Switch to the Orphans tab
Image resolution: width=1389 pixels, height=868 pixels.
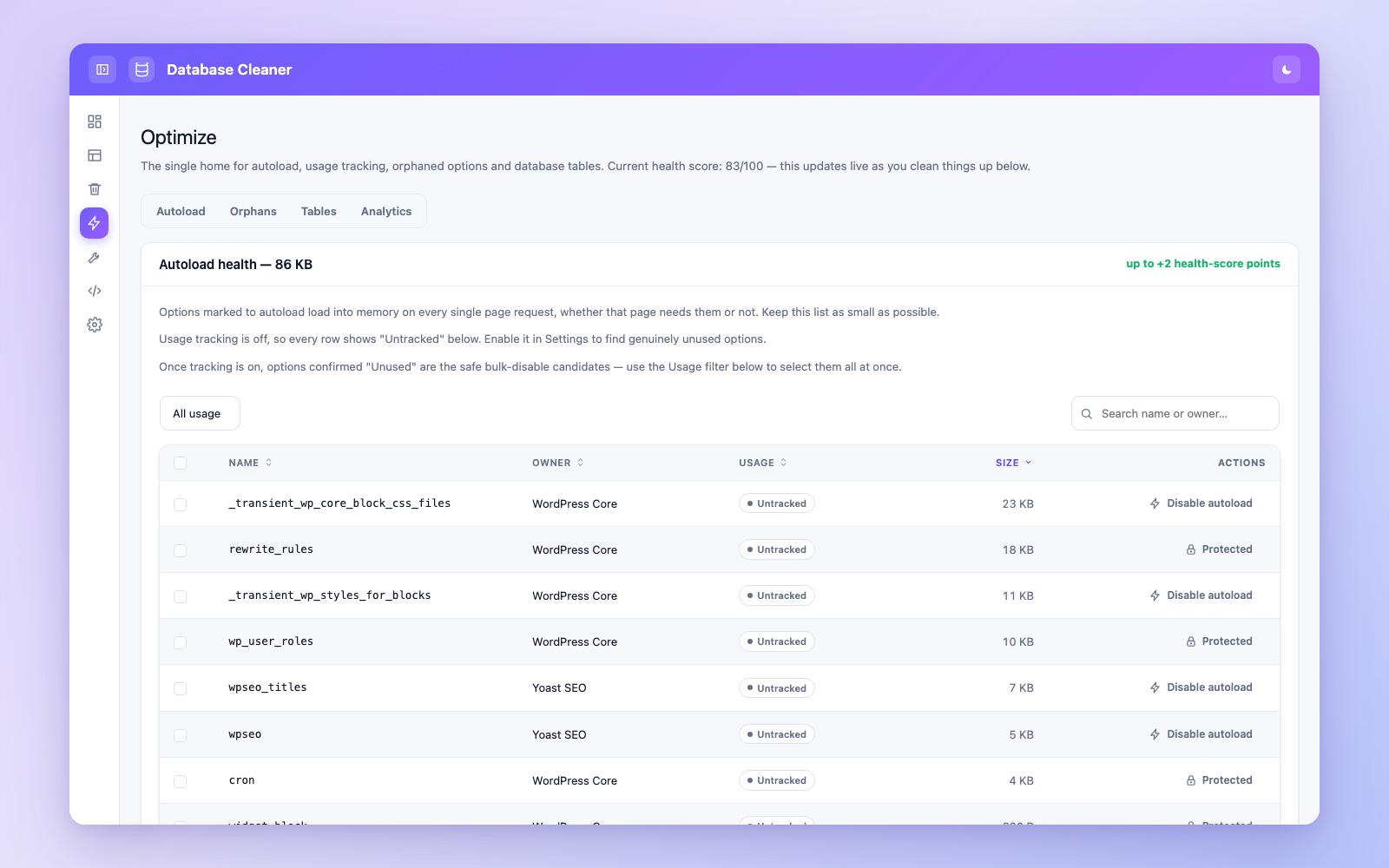tap(253, 211)
